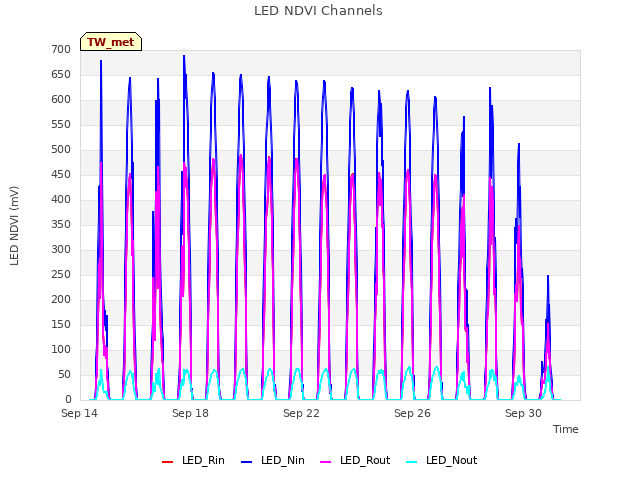Screen dimensions: 640x480
Task: Click the TW_met annotation label
Action: [111, 42]
